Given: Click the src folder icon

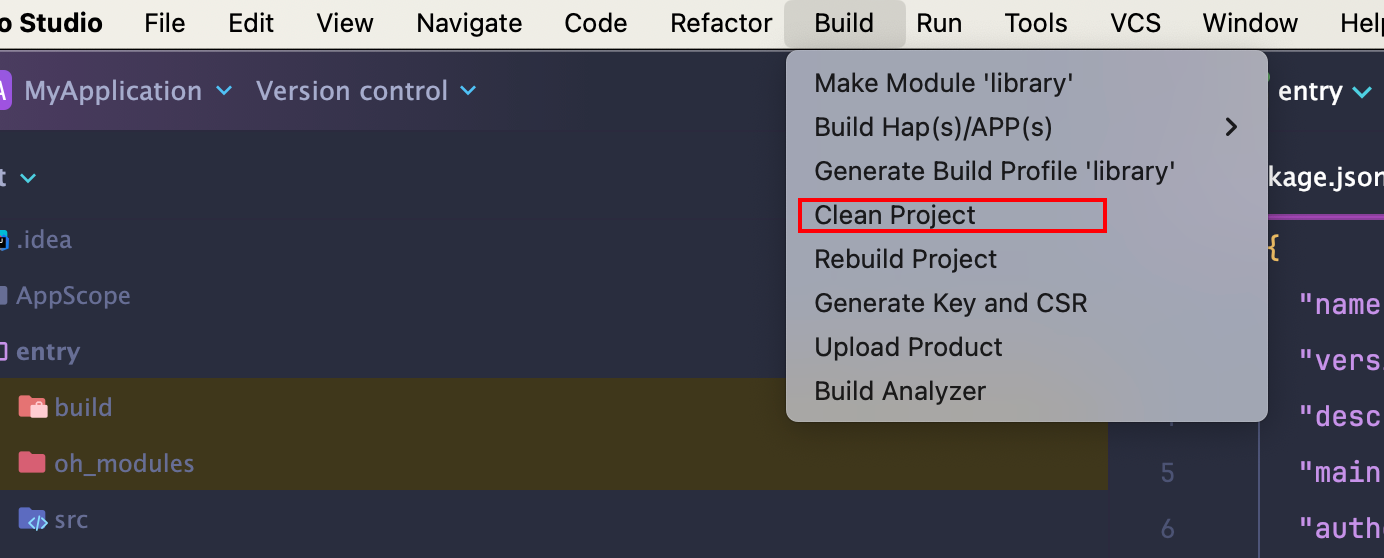Looking at the screenshot, I should coord(33,519).
